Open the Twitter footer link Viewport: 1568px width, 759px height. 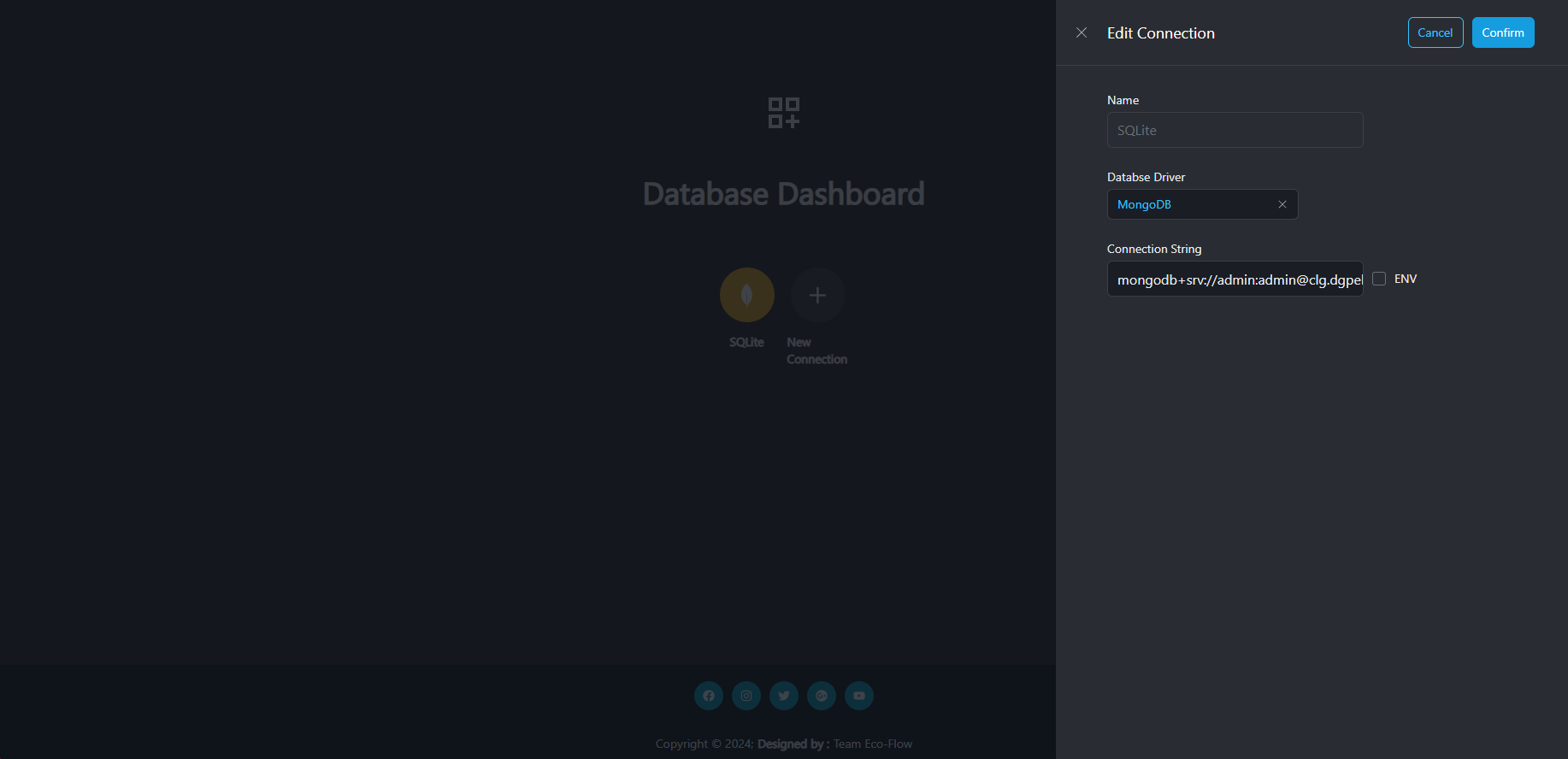784,696
